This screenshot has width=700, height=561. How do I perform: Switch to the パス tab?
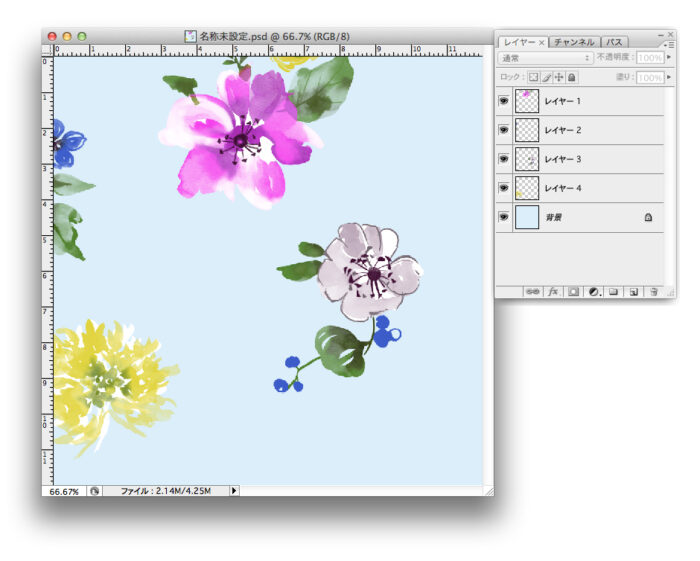click(614, 42)
